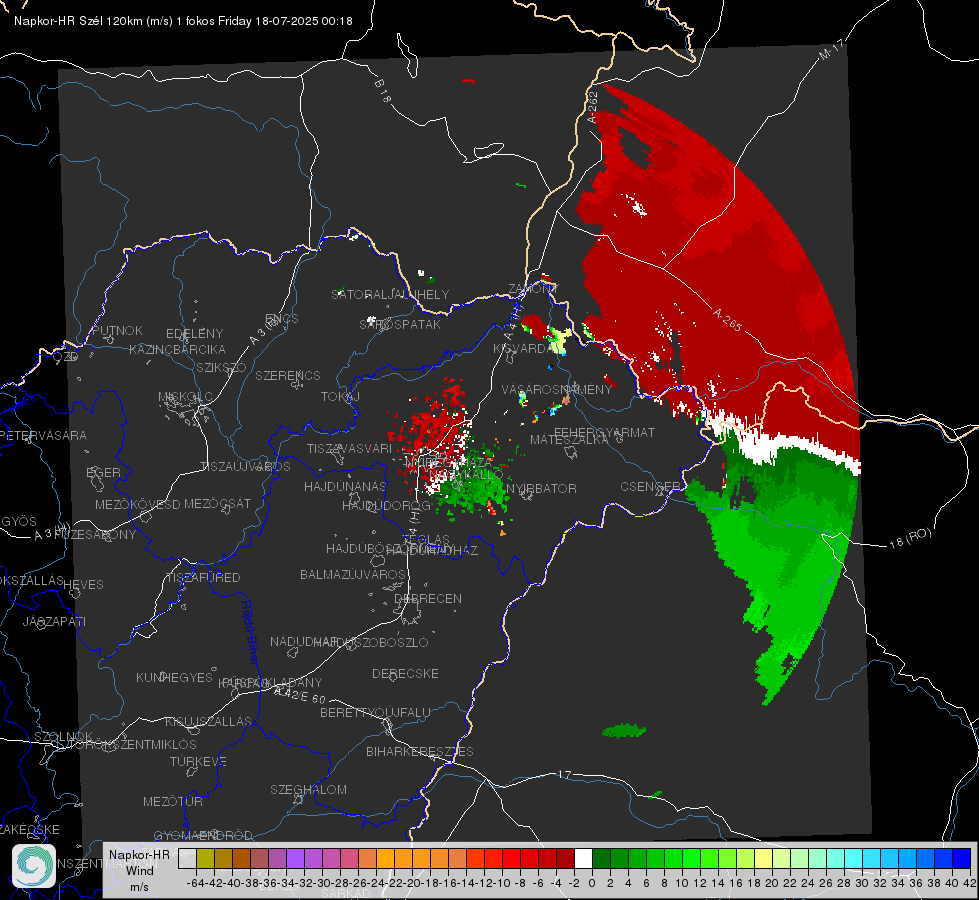This screenshot has height=900, width=979.
Task: Select the MEZŐKÖVESD label
Action: 137,504
